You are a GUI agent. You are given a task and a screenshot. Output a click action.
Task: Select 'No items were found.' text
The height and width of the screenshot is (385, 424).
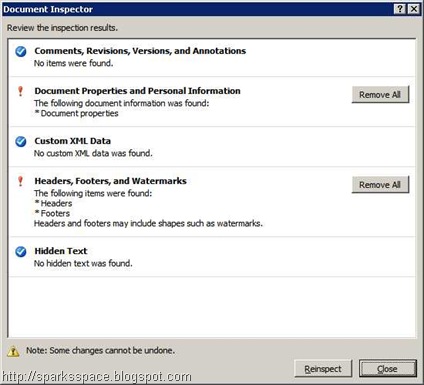(74, 63)
